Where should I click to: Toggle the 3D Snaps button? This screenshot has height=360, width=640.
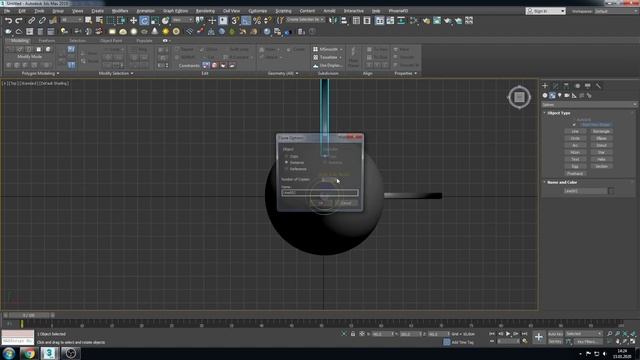(x=235, y=20)
